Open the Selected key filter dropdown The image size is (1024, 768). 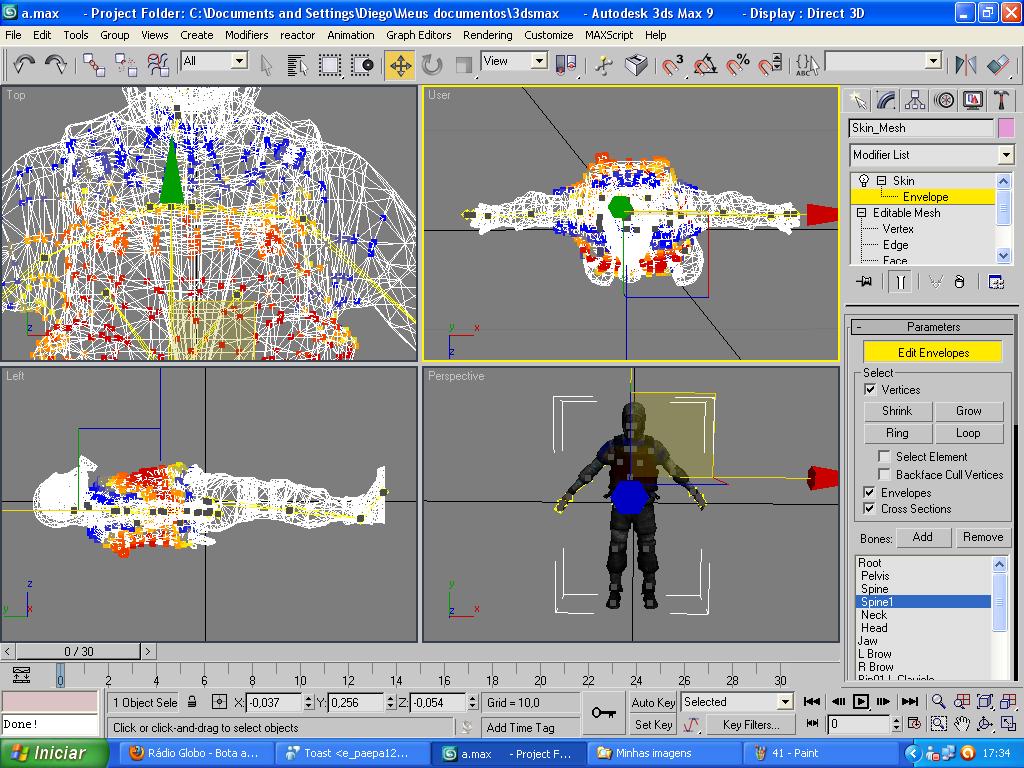point(785,702)
